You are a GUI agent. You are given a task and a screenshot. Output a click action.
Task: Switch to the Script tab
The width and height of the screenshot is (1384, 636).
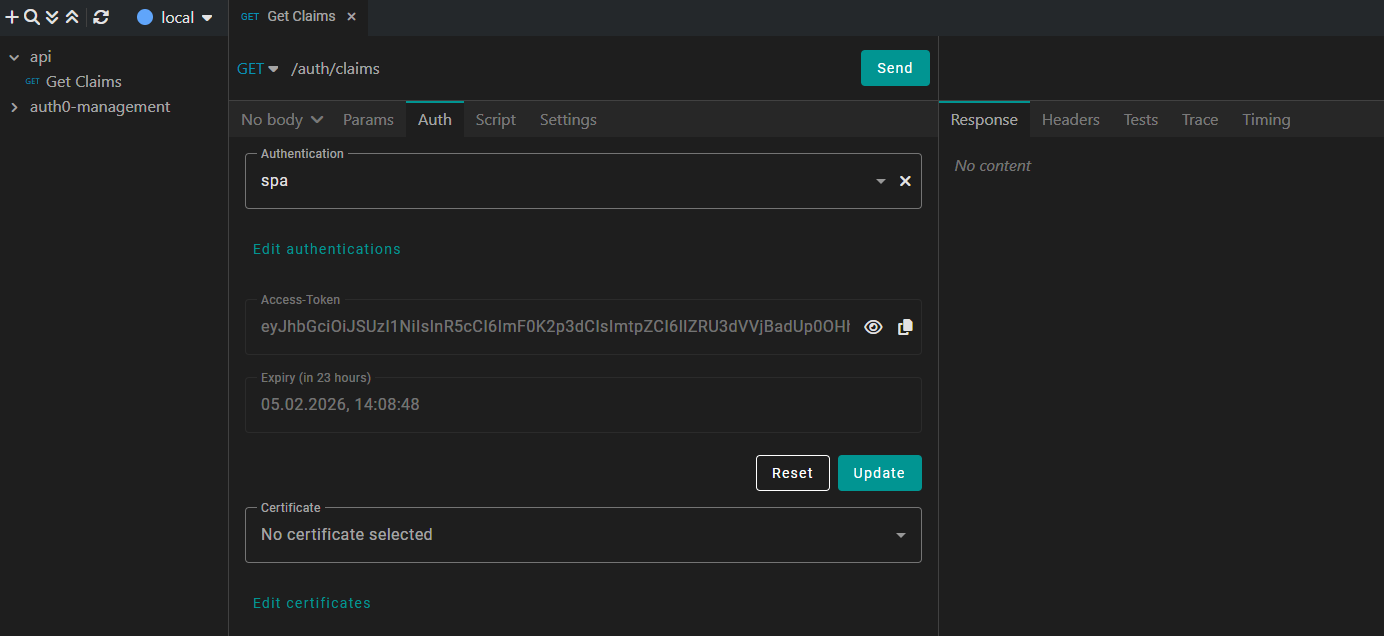click(x=495, y=119)
